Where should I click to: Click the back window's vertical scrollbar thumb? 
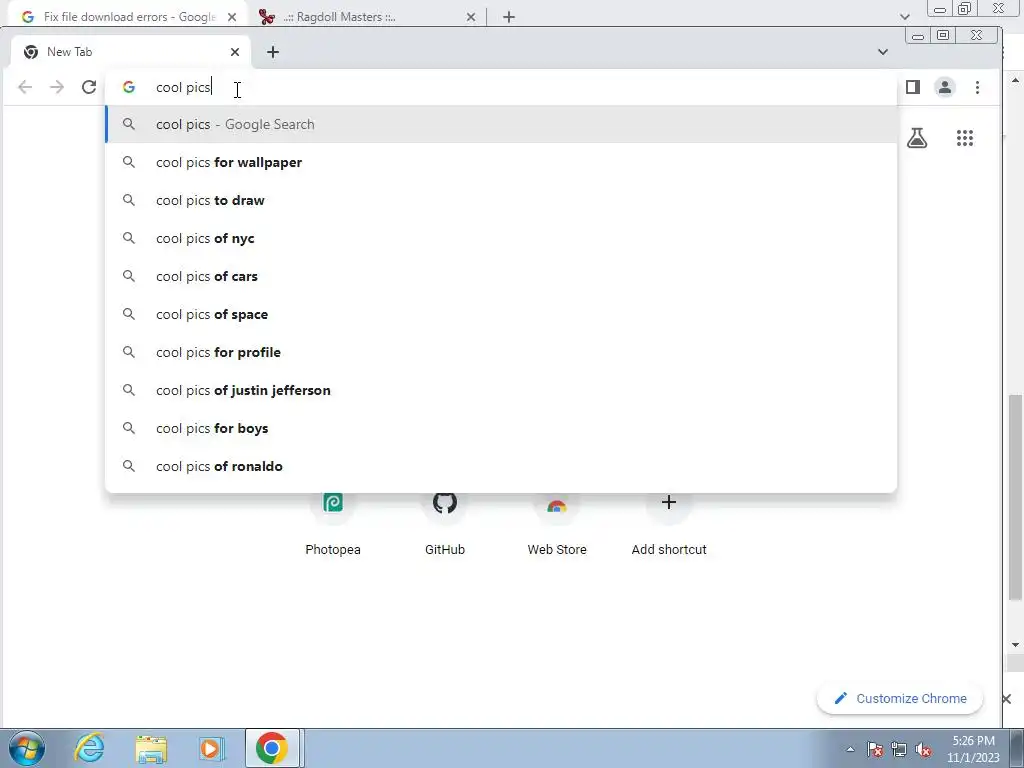click(x=1014, y=496)
